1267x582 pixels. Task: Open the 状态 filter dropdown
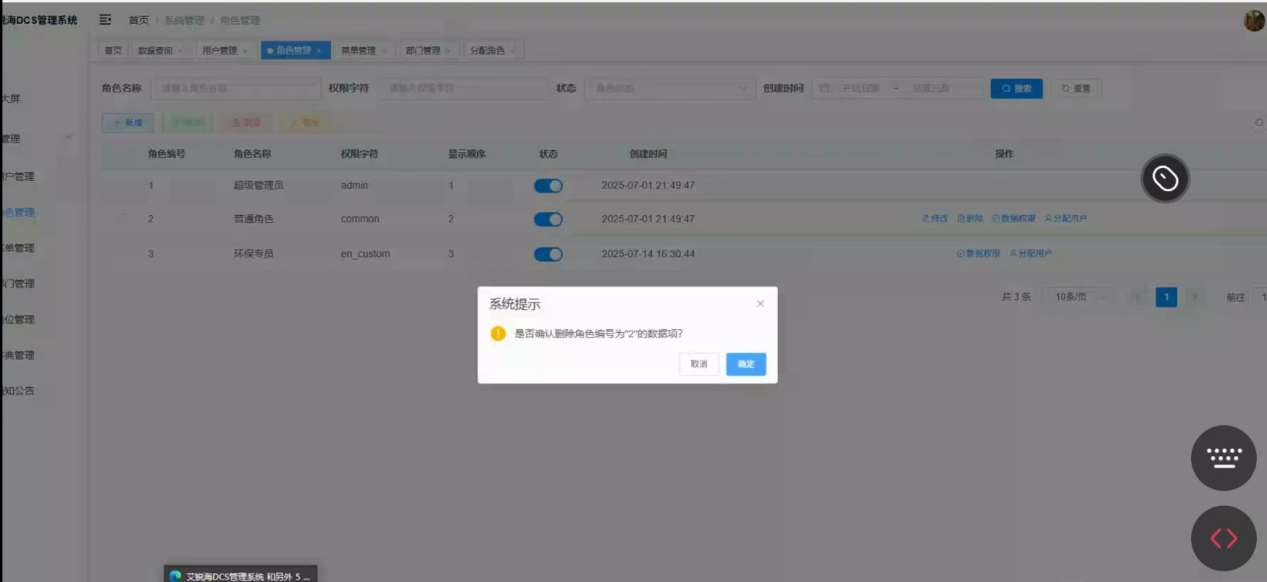pos(671,88)
